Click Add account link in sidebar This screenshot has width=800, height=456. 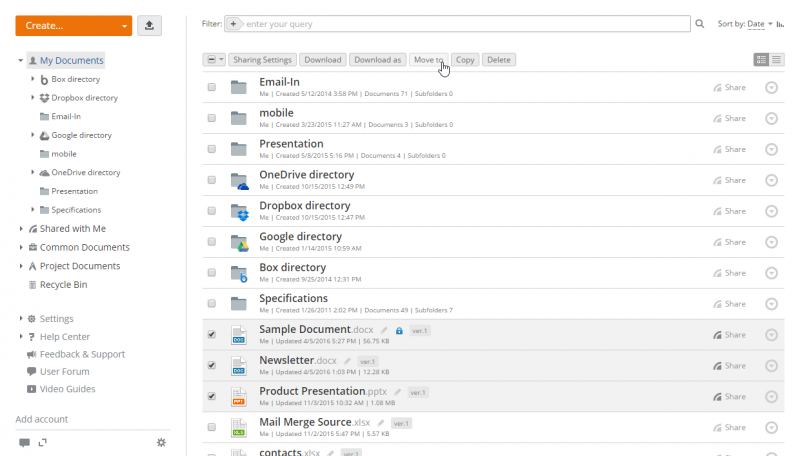click(42, 419)
